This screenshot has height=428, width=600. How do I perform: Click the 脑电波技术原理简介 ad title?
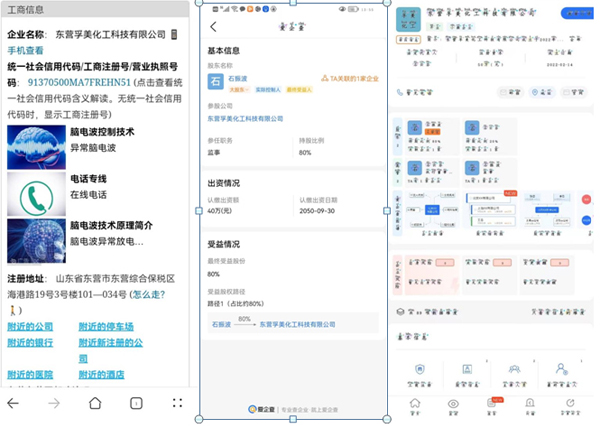click(111, 225)
